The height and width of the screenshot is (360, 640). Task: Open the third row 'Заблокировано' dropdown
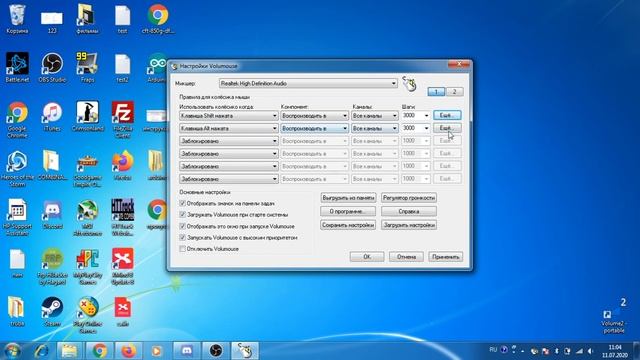pos(229,141)
